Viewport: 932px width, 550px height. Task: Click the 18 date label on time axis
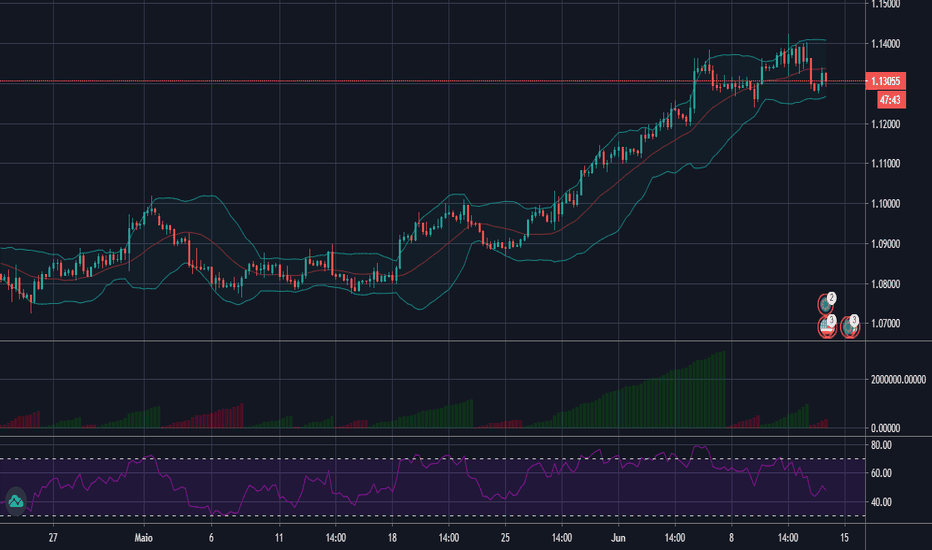tap(392, 538)
